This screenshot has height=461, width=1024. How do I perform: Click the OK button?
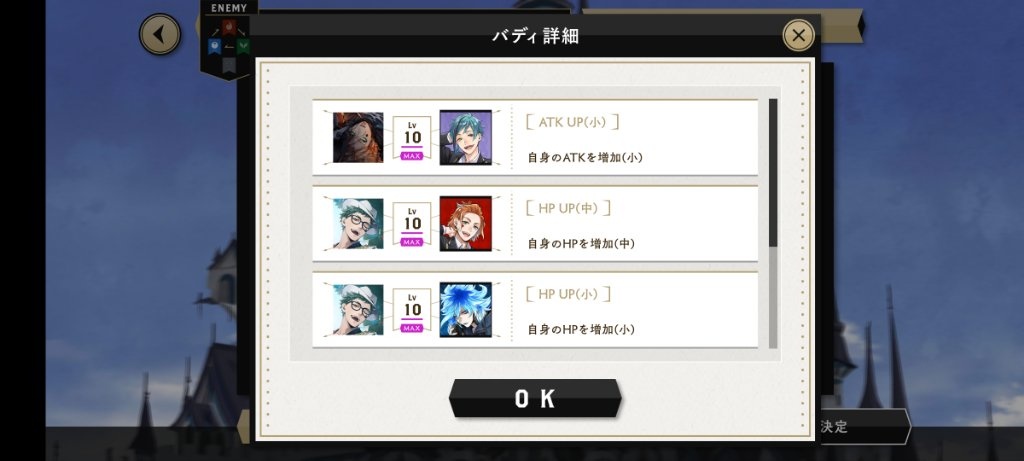pos(535,398)
